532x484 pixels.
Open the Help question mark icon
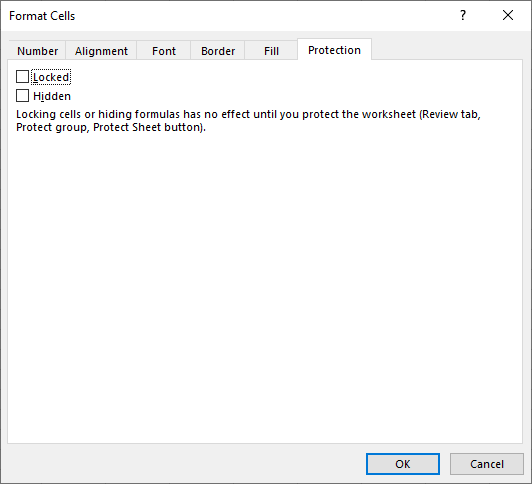click(x=463, y=15)
